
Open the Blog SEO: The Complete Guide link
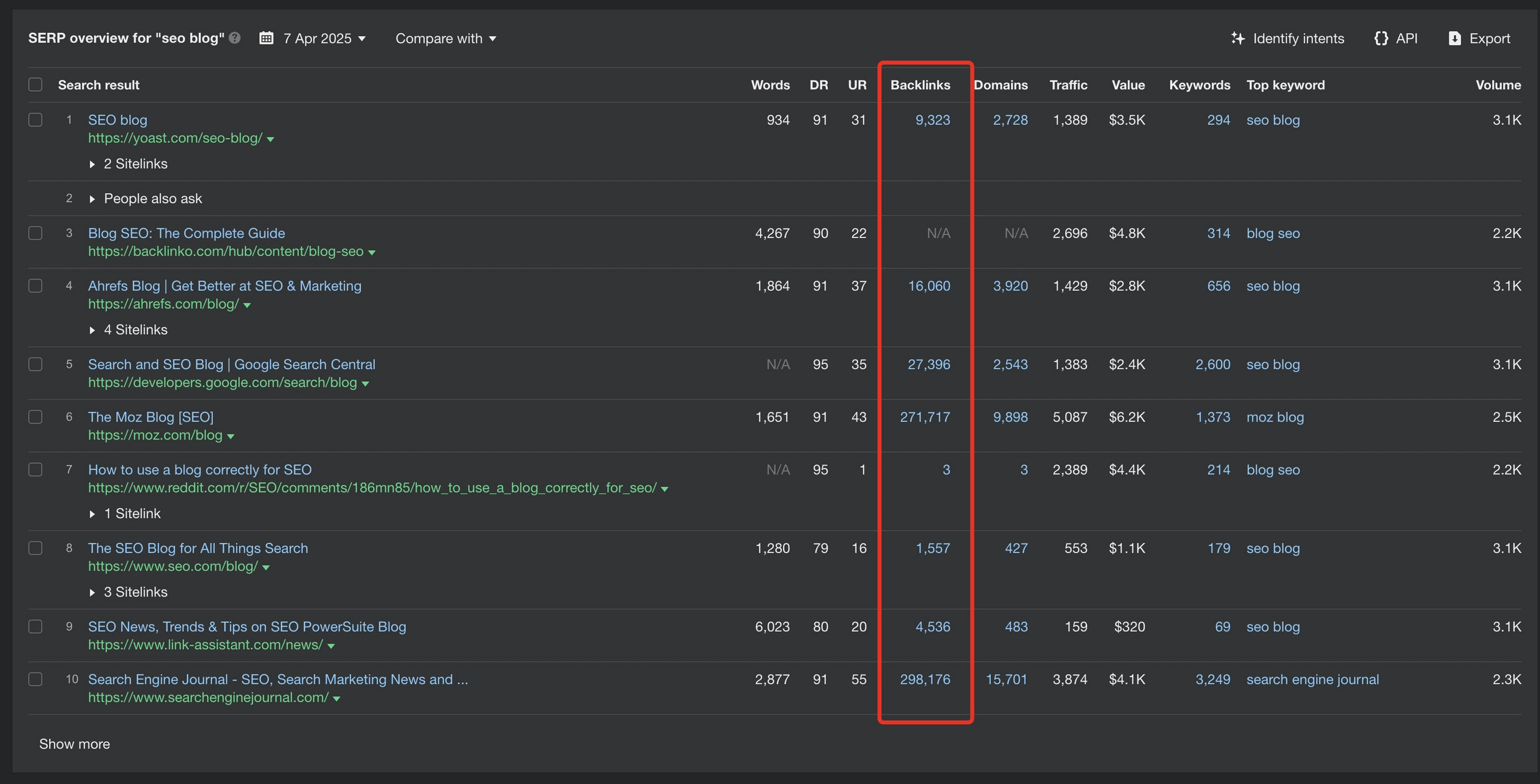(x=186, y=233)
